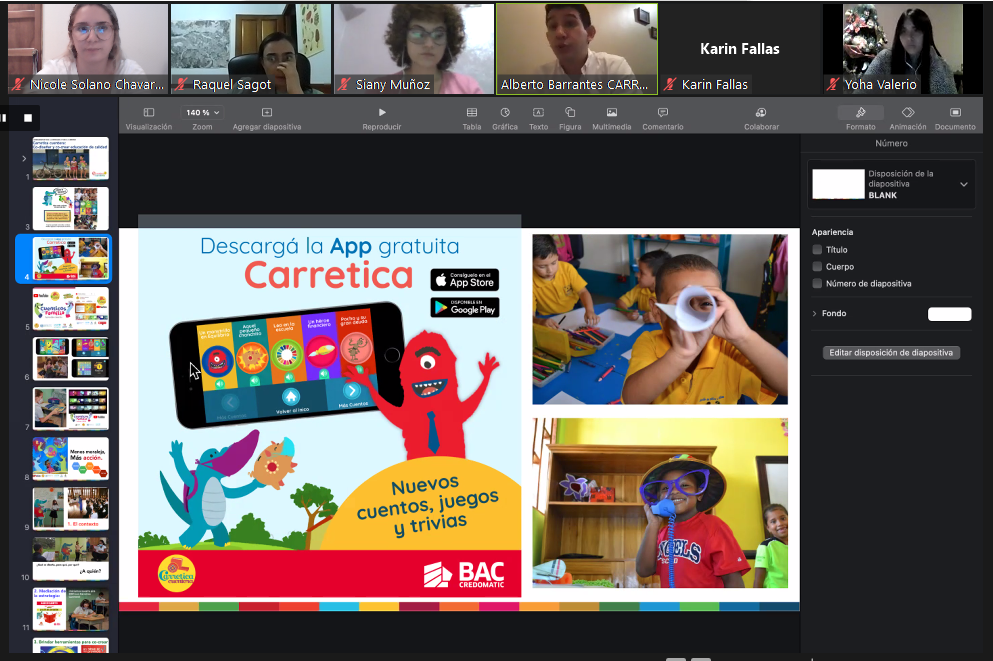Select the BLANK layout thumbnail preview
The image size is (993, 661).
pyautogui.click(x=838, y=184)
